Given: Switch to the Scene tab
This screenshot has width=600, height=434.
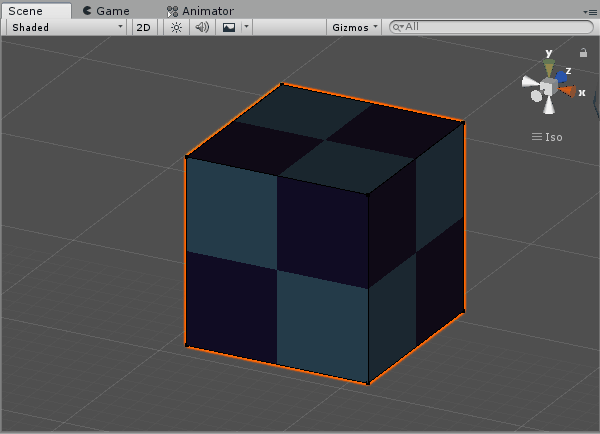Looking at the screenshot, I should tap(36, 11).
